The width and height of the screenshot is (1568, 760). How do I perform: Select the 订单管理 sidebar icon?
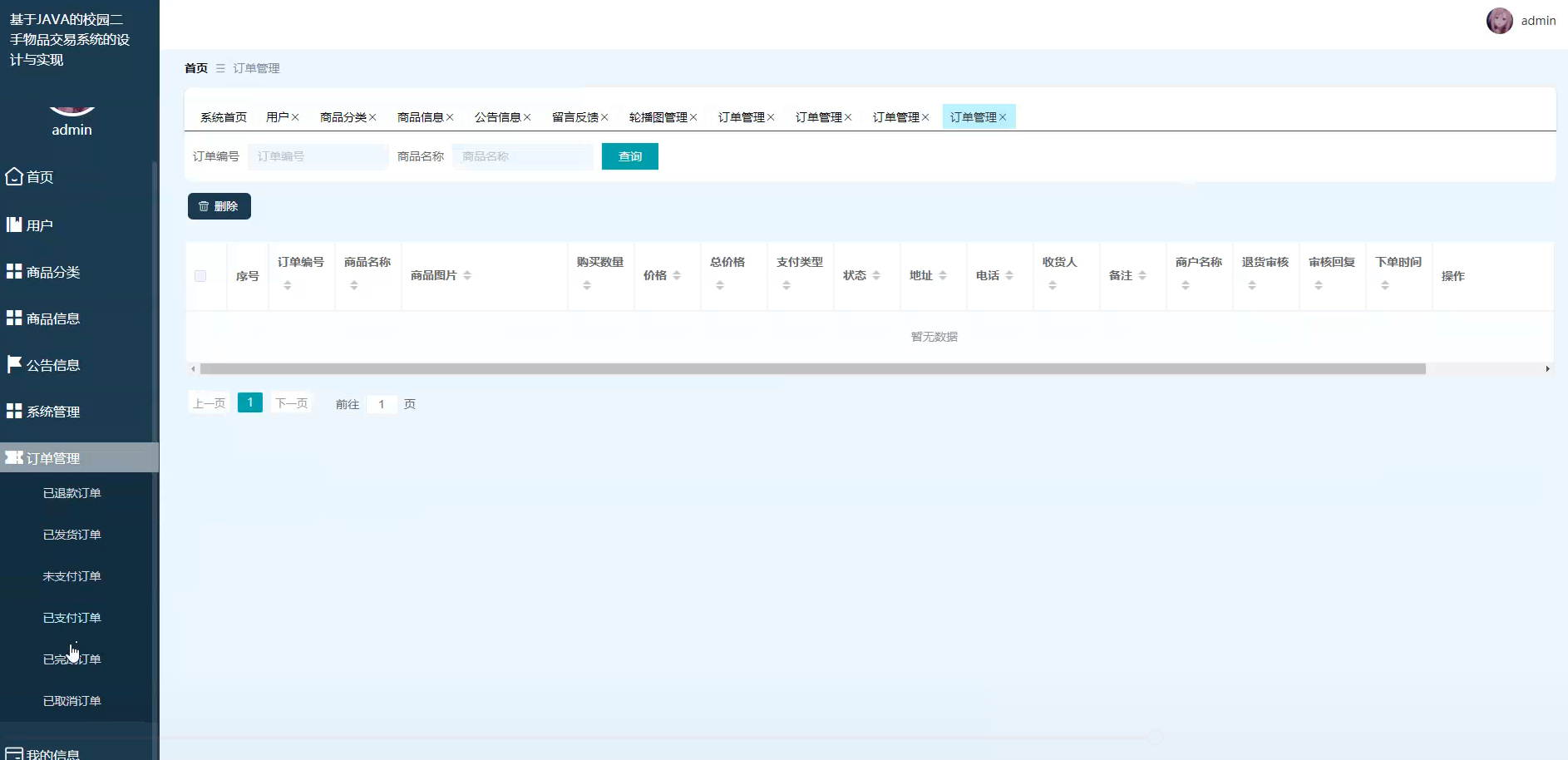pos(13,457)
